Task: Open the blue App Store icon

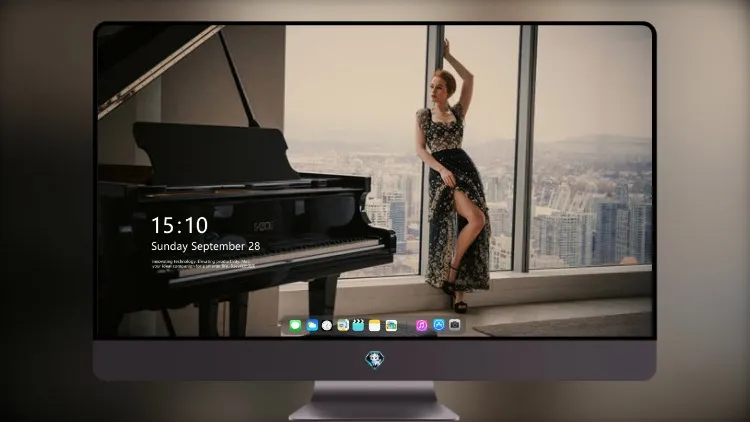Action: (439, 325)
